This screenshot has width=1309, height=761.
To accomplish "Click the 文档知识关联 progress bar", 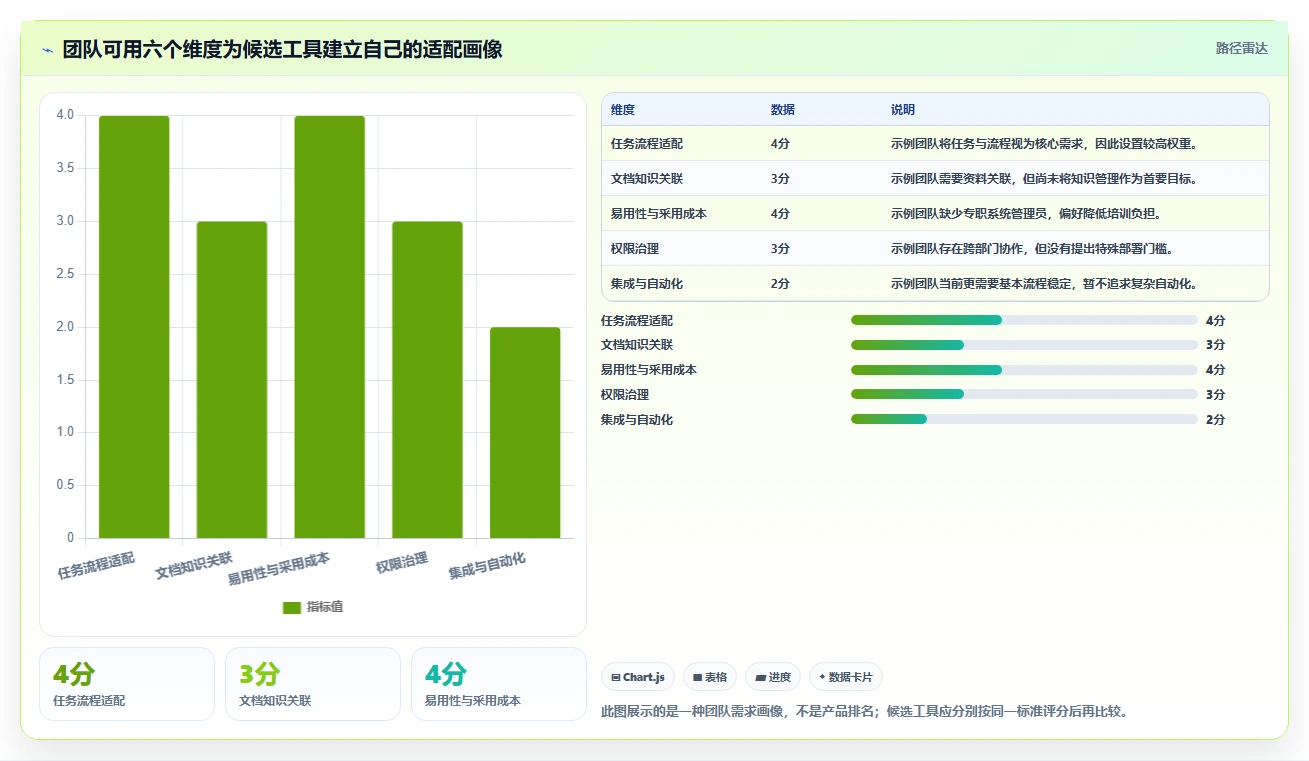I will click(1024, 345).
